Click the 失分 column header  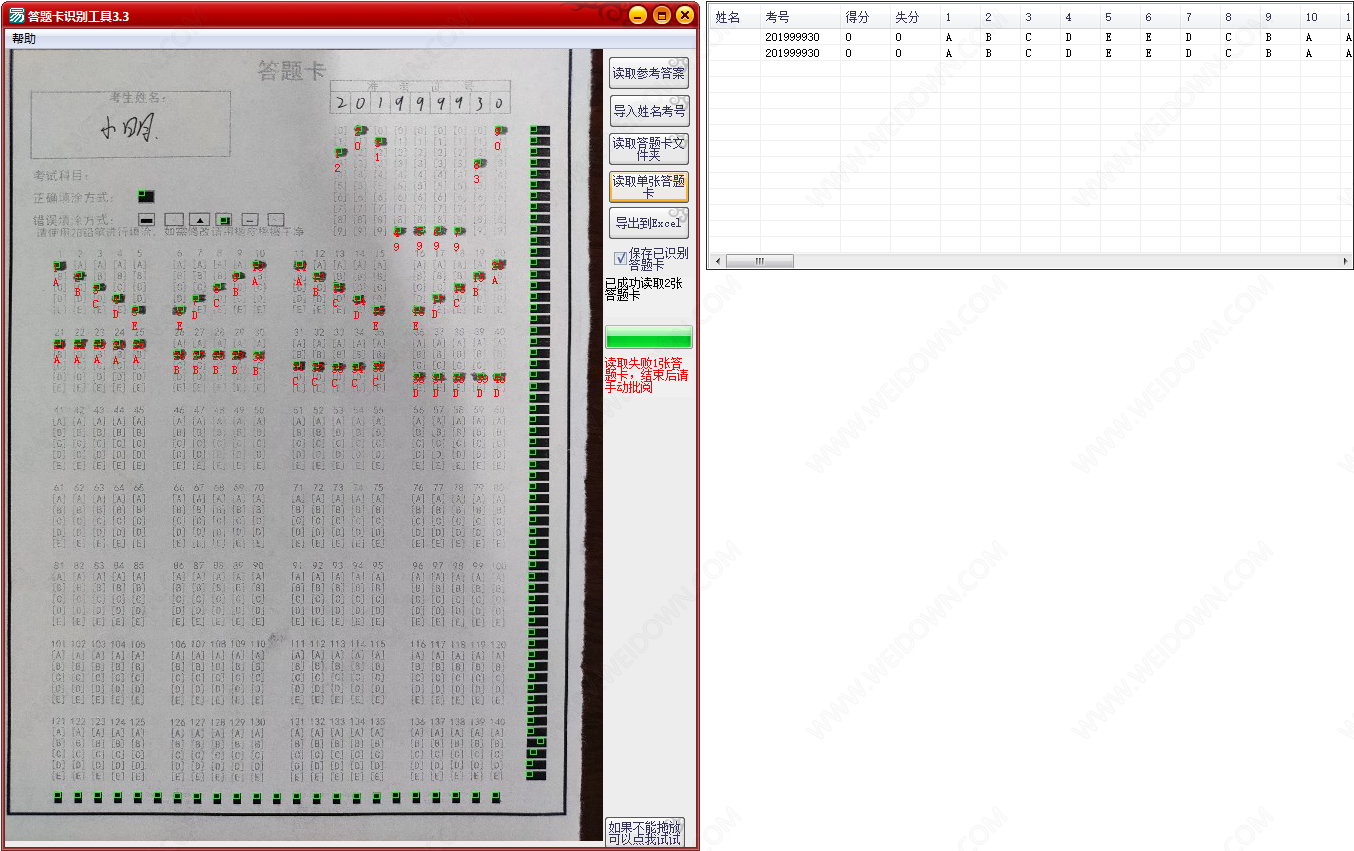pyautogui.click(x=915, y=17)
